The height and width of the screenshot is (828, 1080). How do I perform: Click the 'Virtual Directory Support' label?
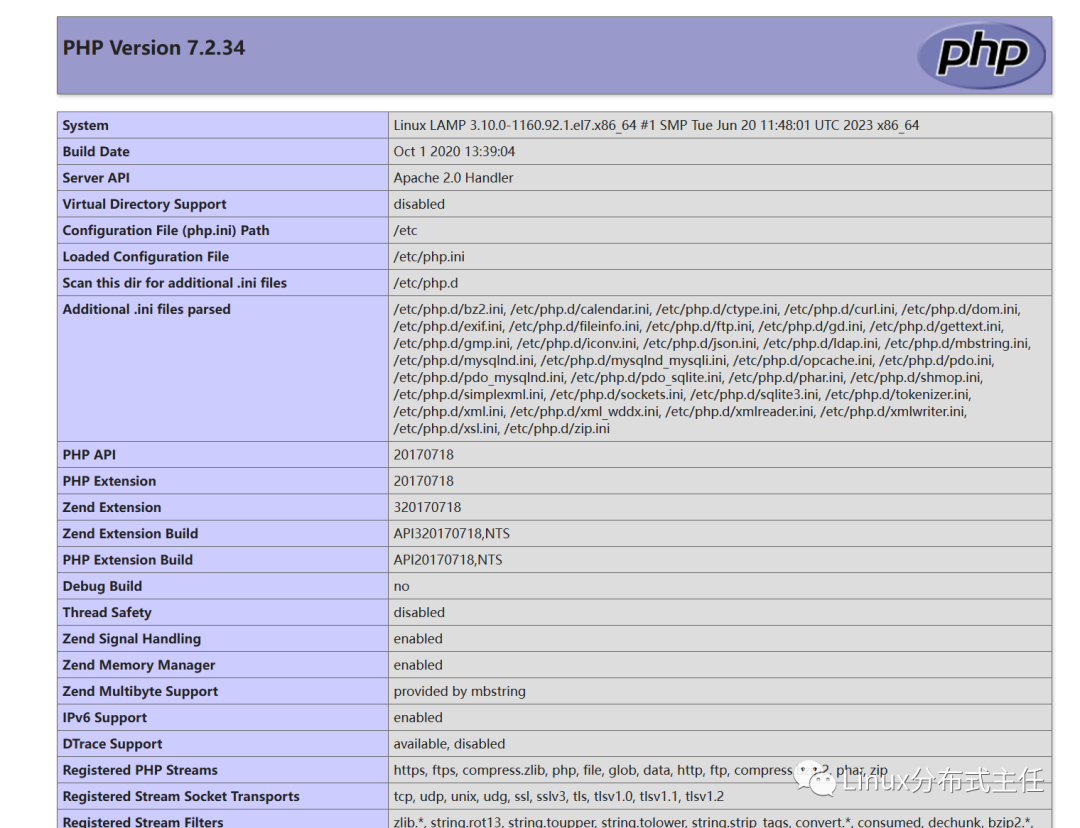144,204
